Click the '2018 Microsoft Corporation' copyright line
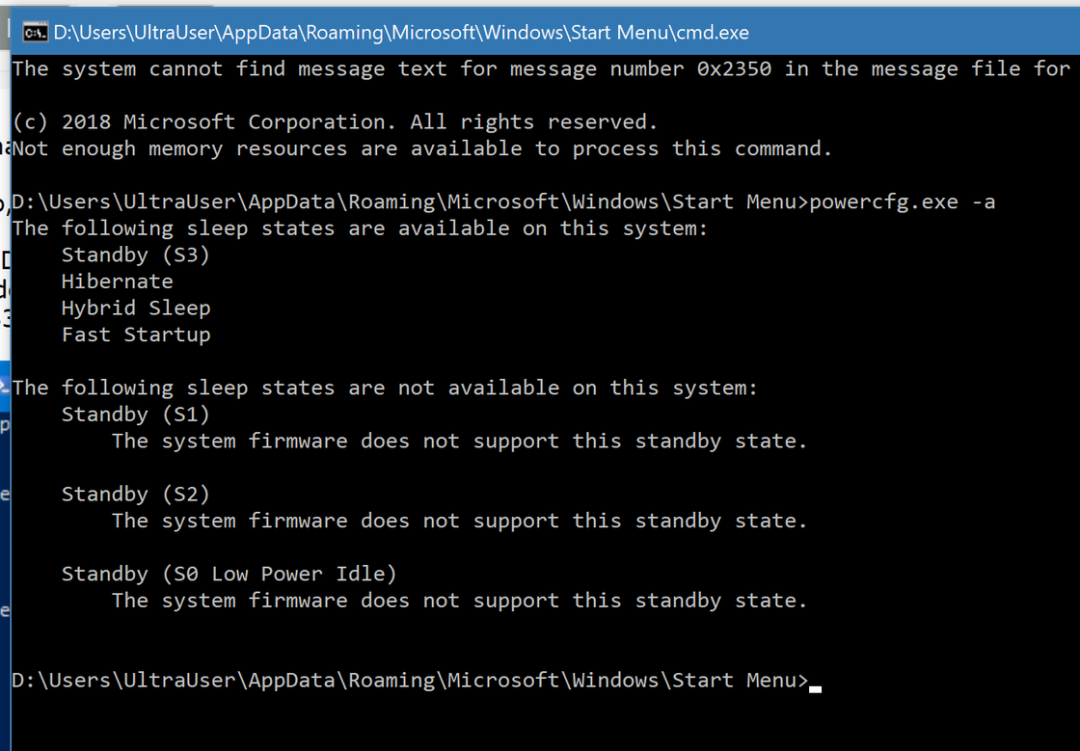The width and height of the screenshot is (1080, 751). [x=335, y=122]
